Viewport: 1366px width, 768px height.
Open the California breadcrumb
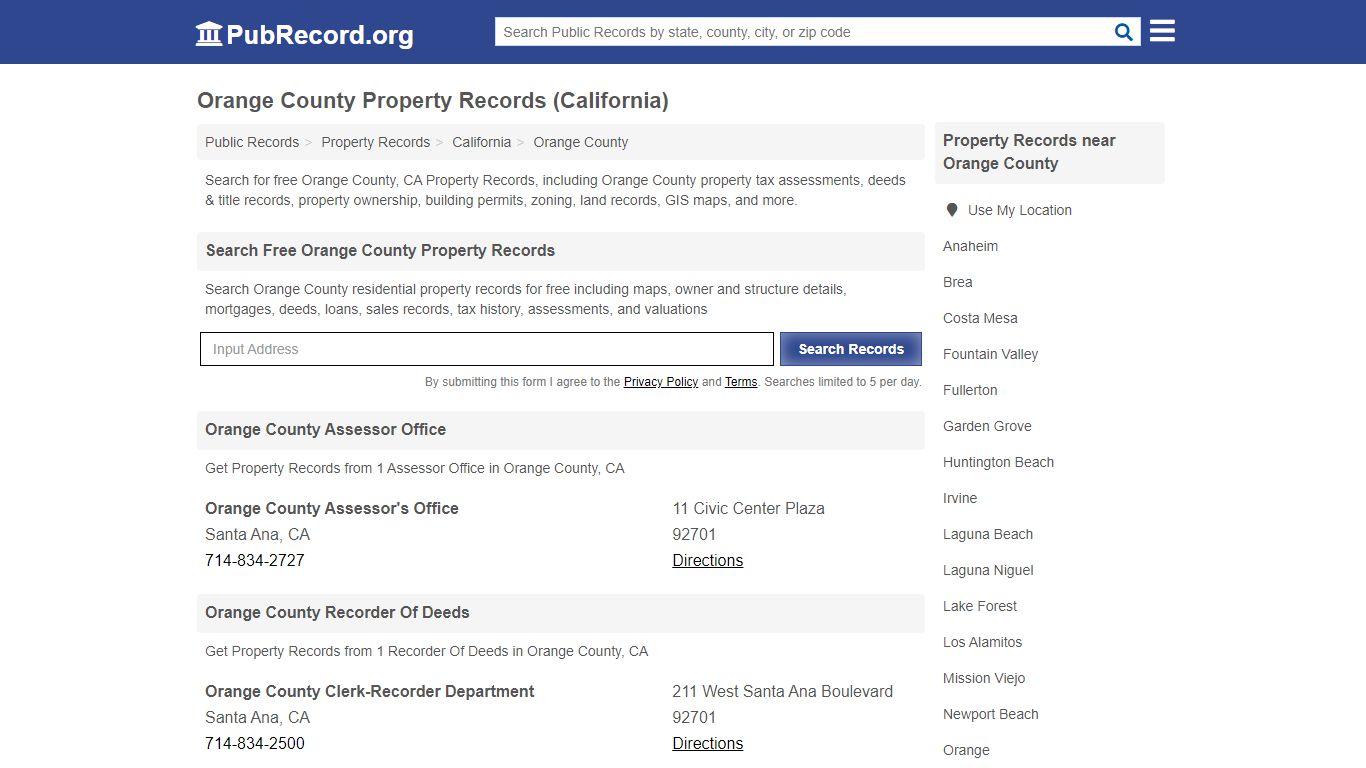[481, 142]
